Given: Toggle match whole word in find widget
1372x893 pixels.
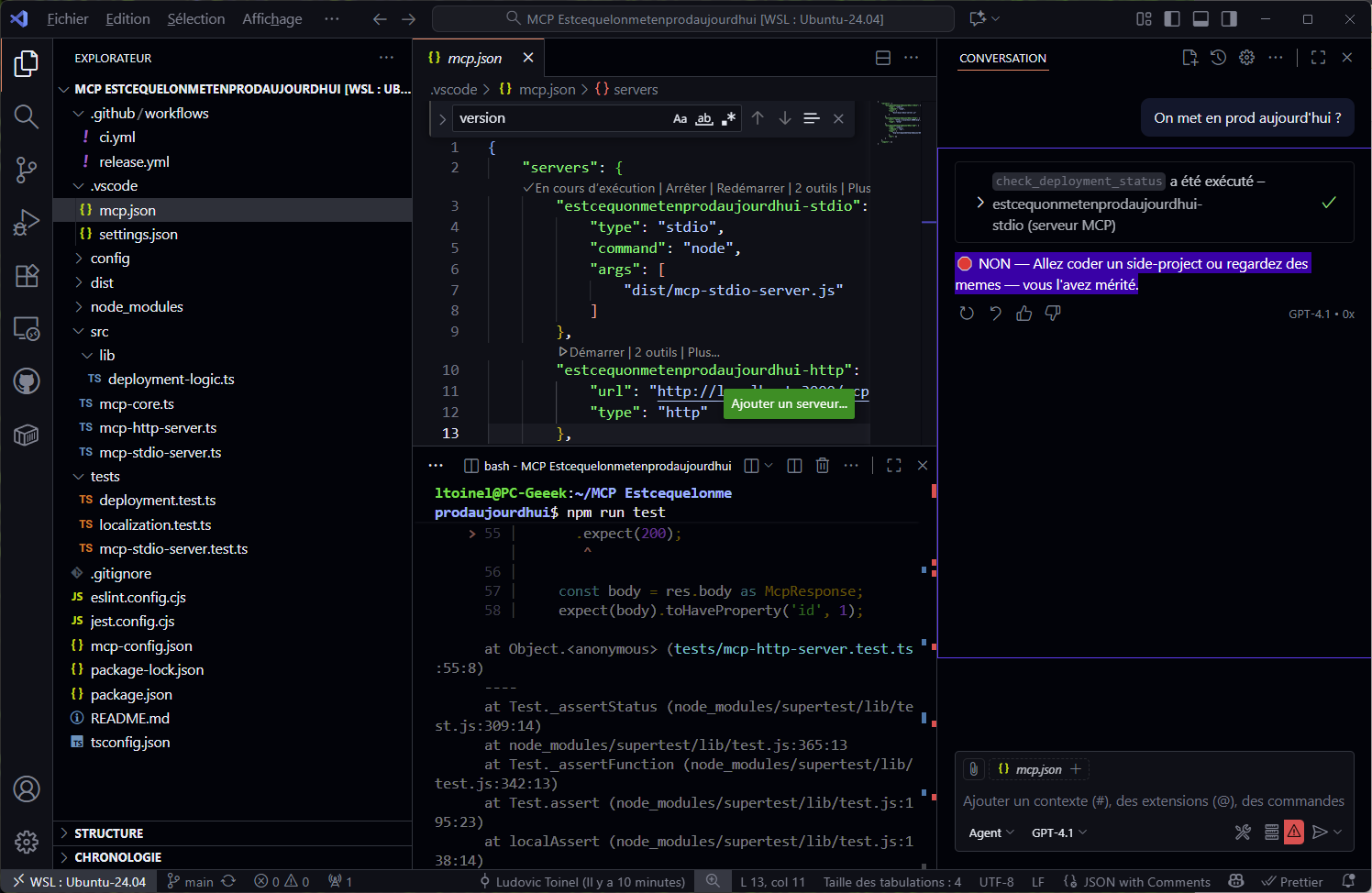Looking at the screenshot, I should (704, 118).
